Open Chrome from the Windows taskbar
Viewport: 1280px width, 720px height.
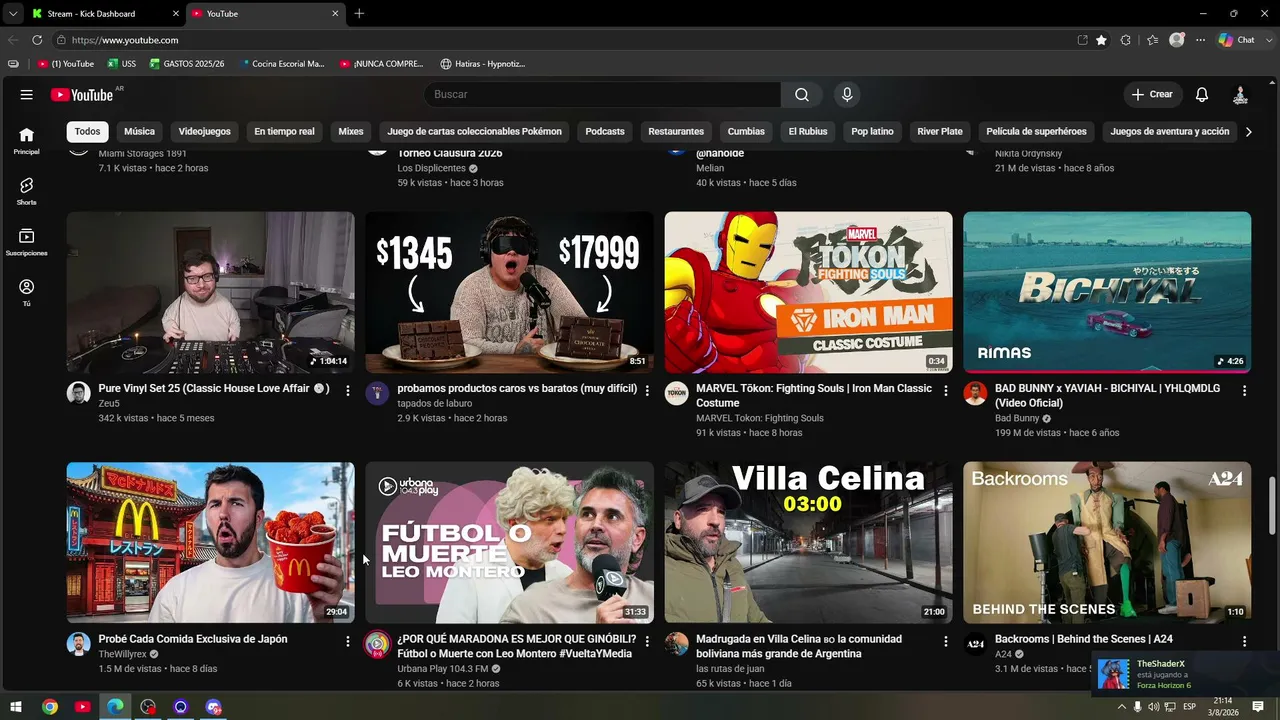pyautogui.click(x=50, y=707)
